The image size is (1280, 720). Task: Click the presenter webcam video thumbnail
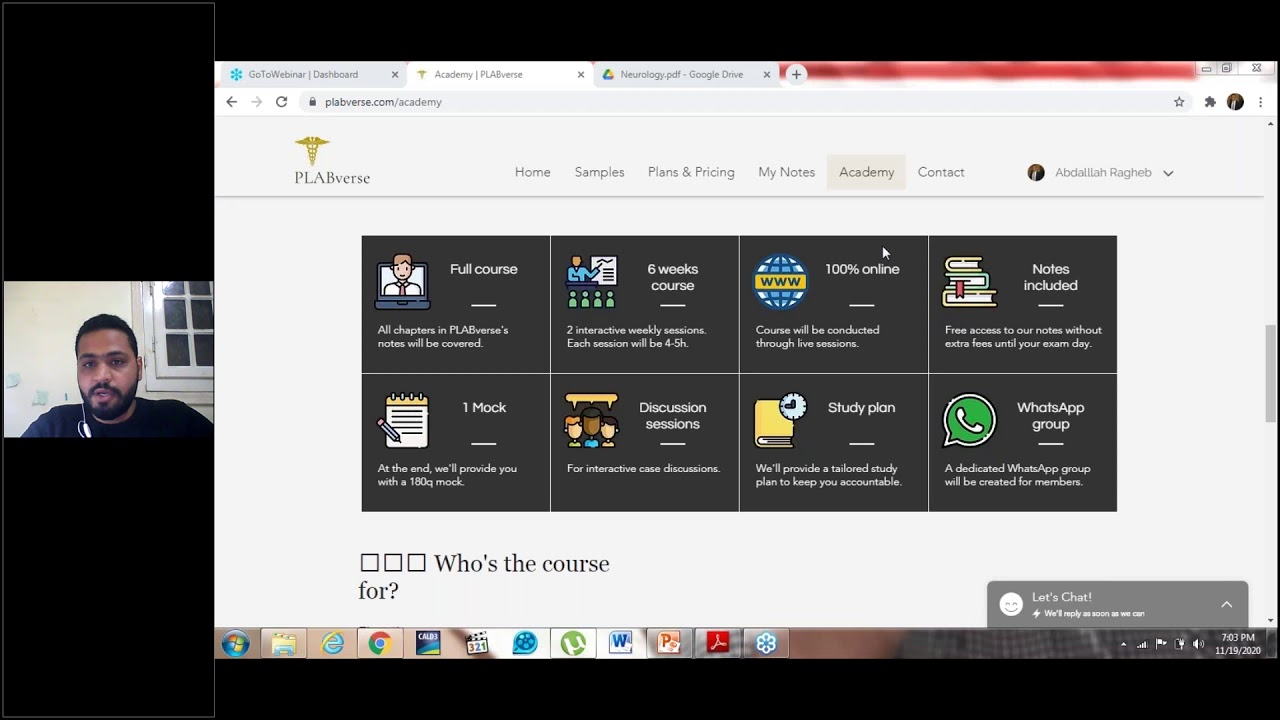pos(108,359)
